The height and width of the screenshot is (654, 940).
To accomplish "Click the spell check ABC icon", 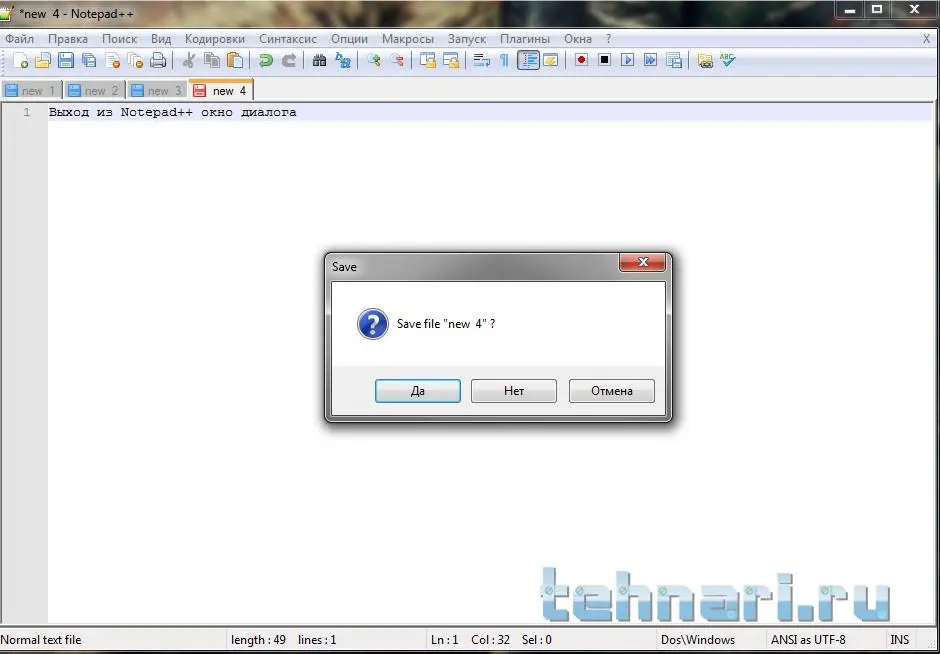I will tap(728, 60).
